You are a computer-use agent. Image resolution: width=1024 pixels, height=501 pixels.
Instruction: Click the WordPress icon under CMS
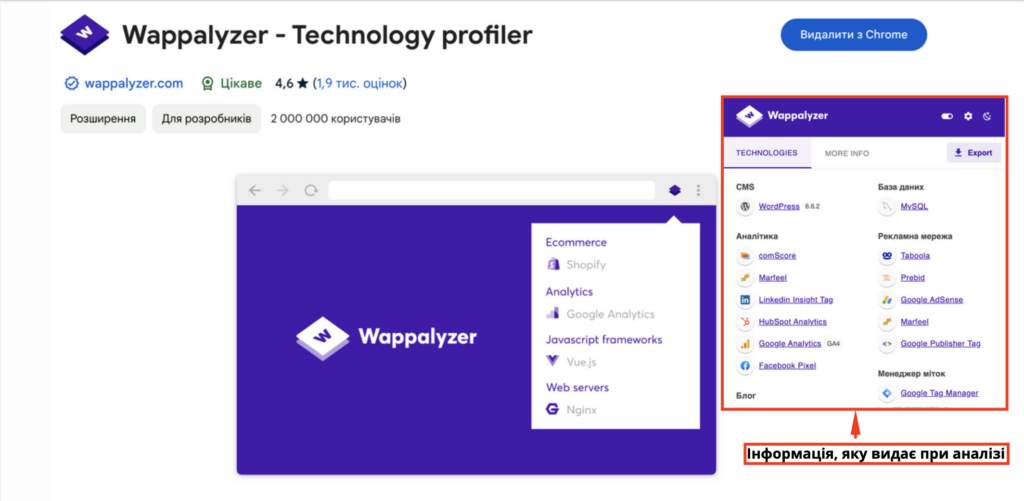(745, 207)
